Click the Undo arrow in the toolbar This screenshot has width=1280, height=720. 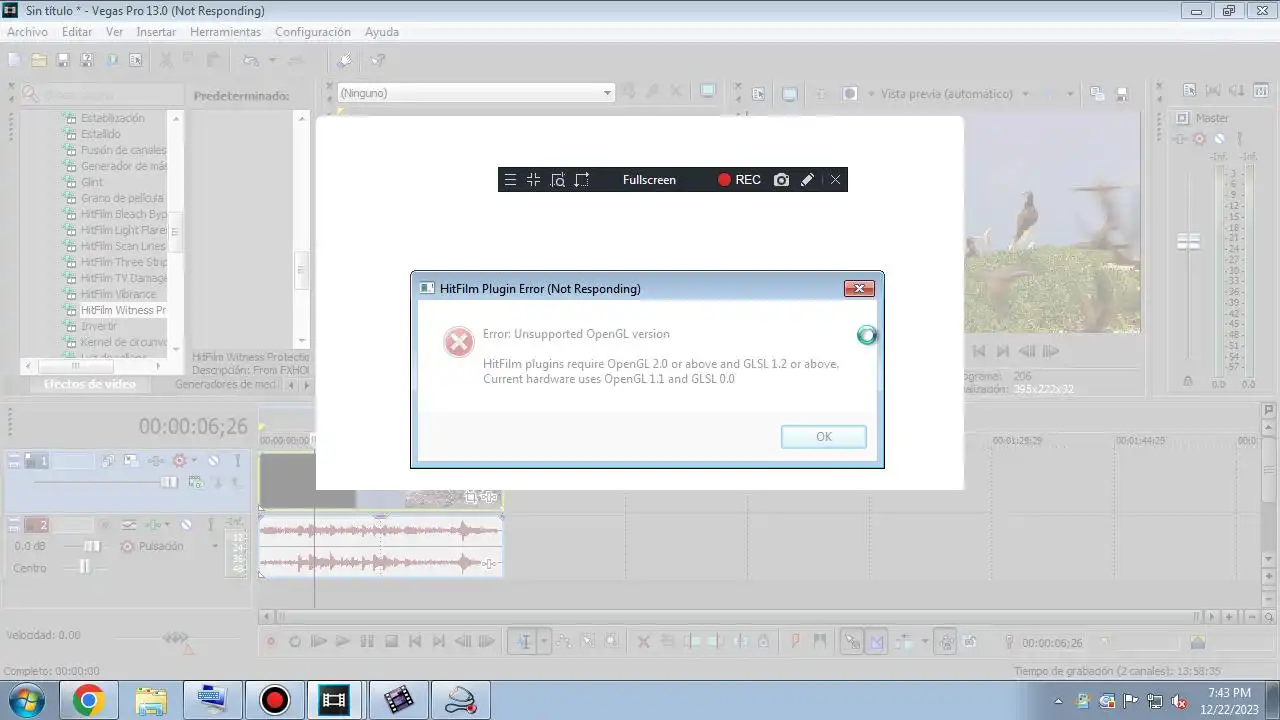(x=251, y=60)
